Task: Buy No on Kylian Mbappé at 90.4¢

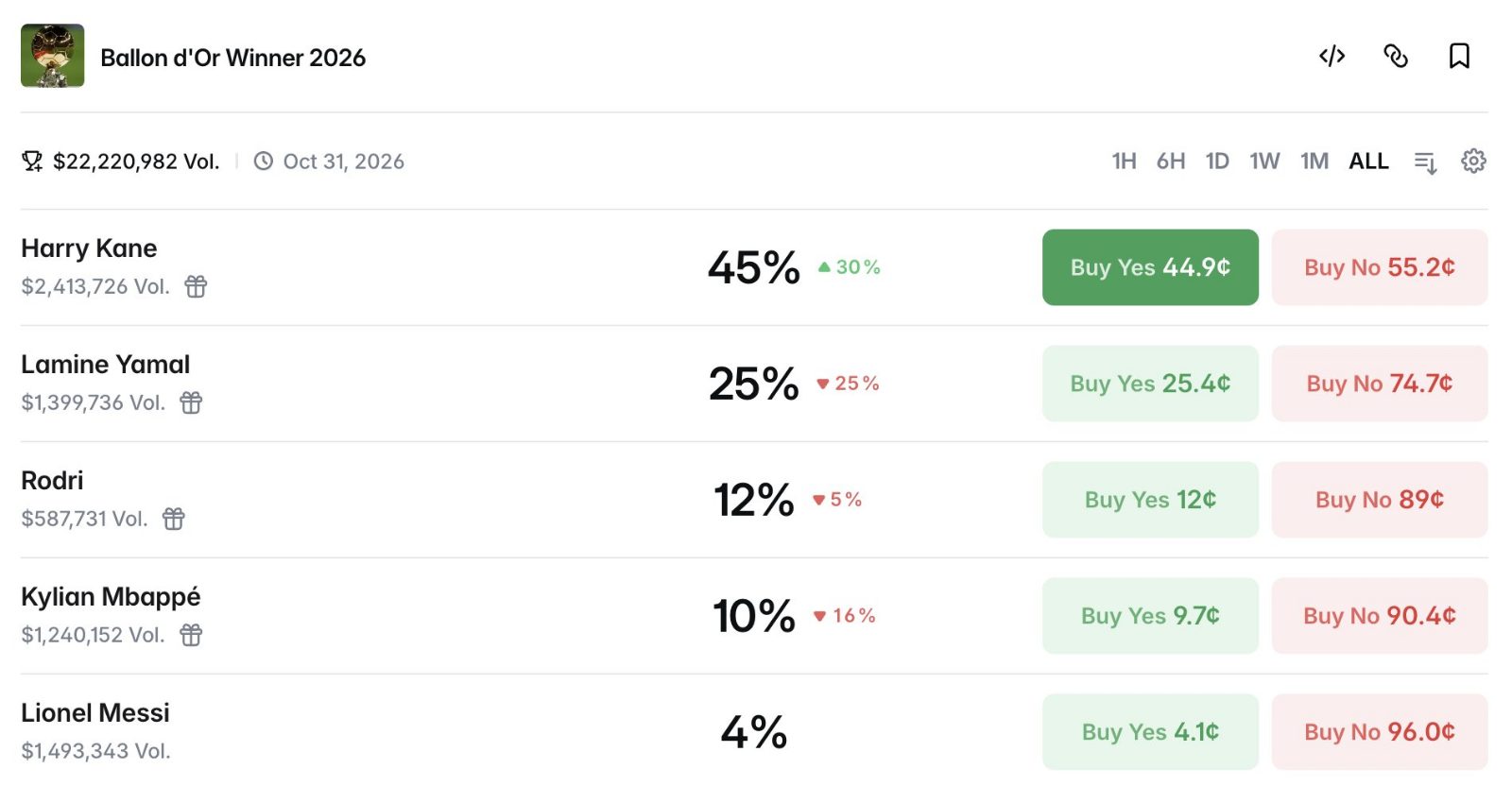Action: tap(1380, 616)
